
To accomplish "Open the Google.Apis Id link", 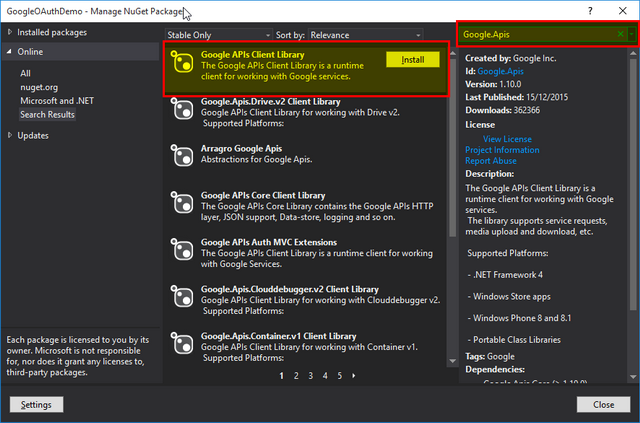I will tap(500, 71).
